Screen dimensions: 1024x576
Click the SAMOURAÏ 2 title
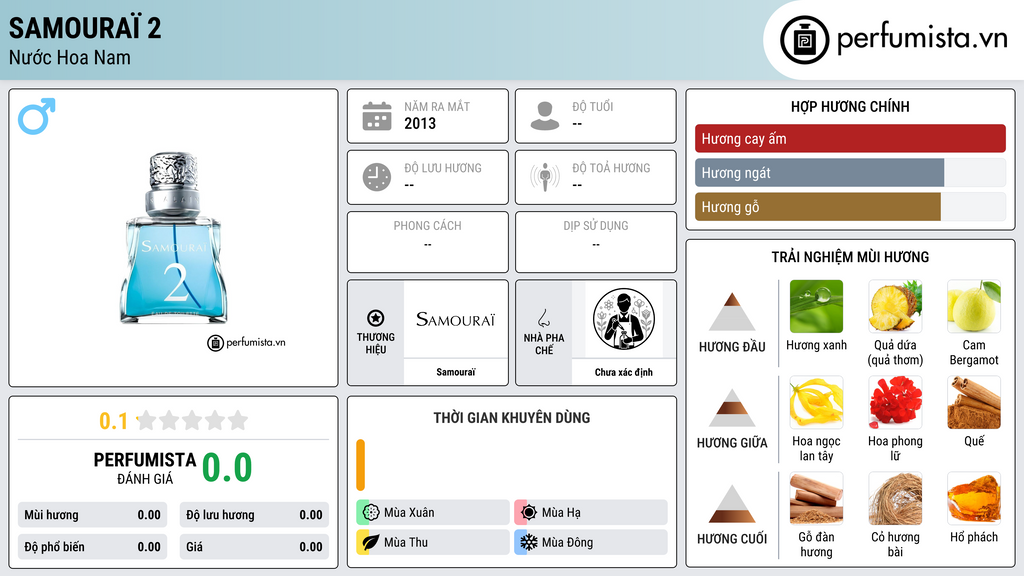(x=85, y=28)
